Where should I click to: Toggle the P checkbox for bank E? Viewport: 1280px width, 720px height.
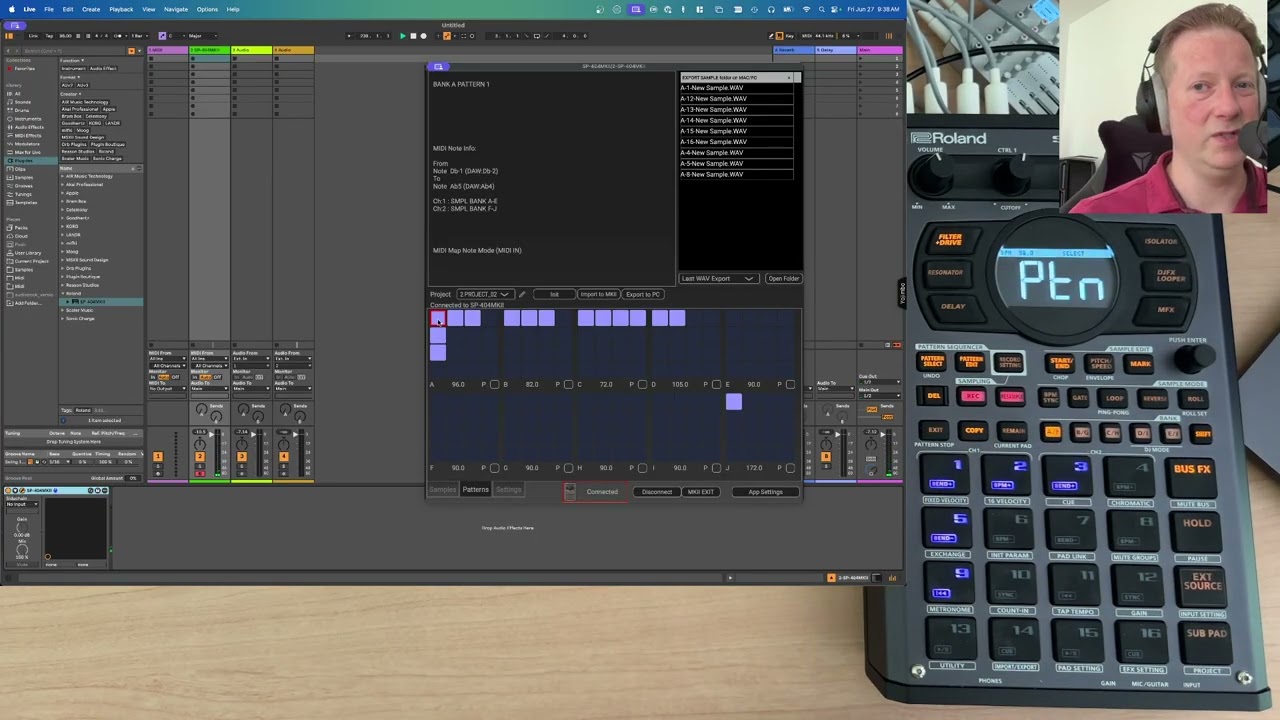pyautogui.click(x=790, y=384)
